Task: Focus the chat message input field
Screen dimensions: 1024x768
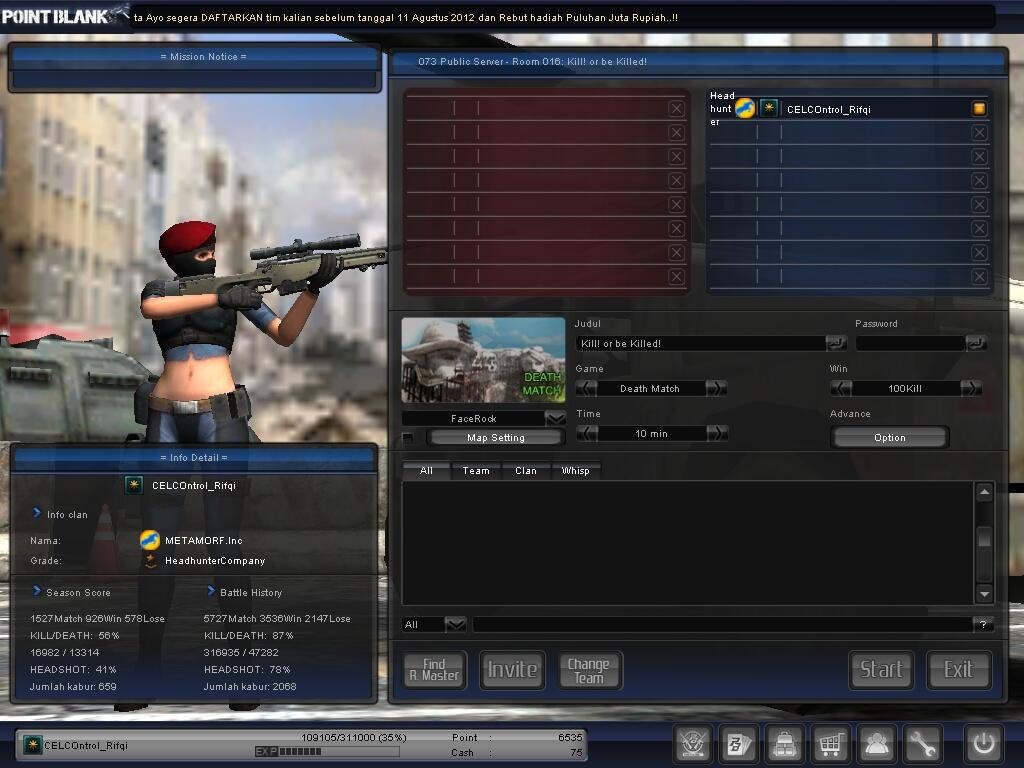Action: coord(722,625)
